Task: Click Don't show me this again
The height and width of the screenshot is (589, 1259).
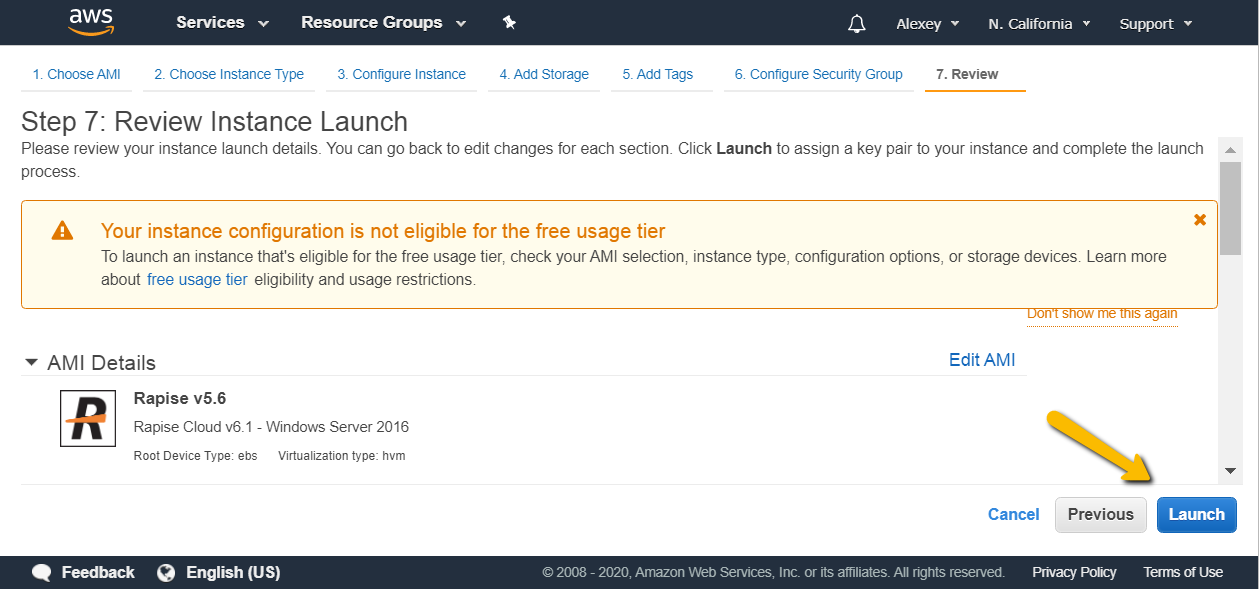Action: [1102, 314]
